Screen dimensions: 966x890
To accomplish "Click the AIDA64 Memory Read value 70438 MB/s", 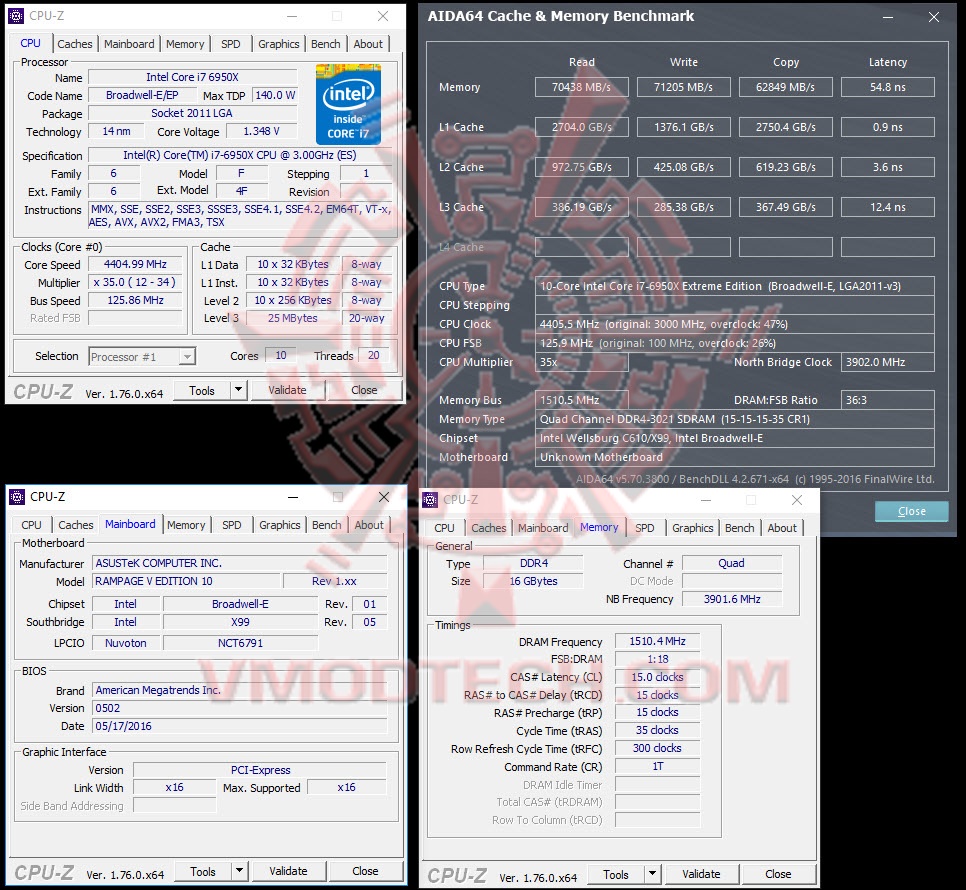I will click(x=582, y=87).
